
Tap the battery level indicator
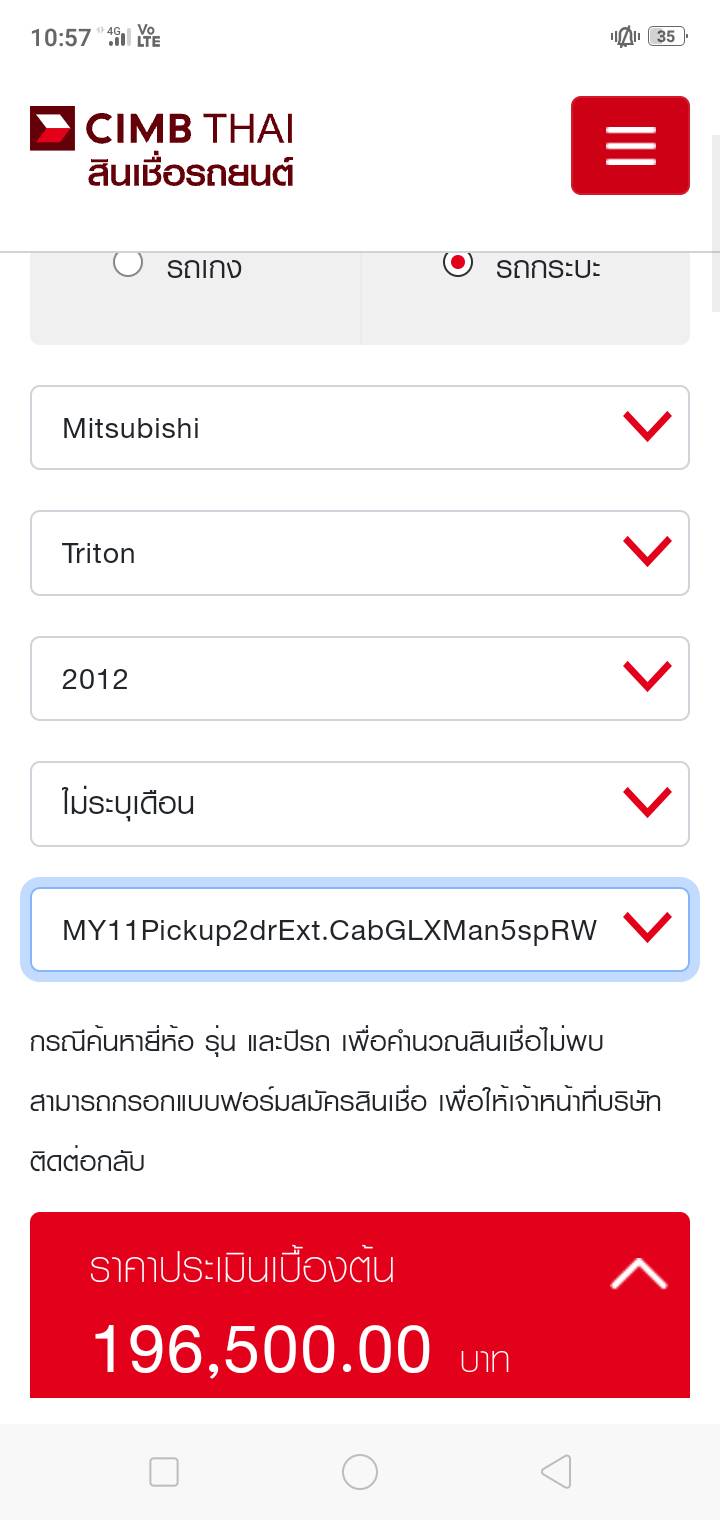click(665, 37)
